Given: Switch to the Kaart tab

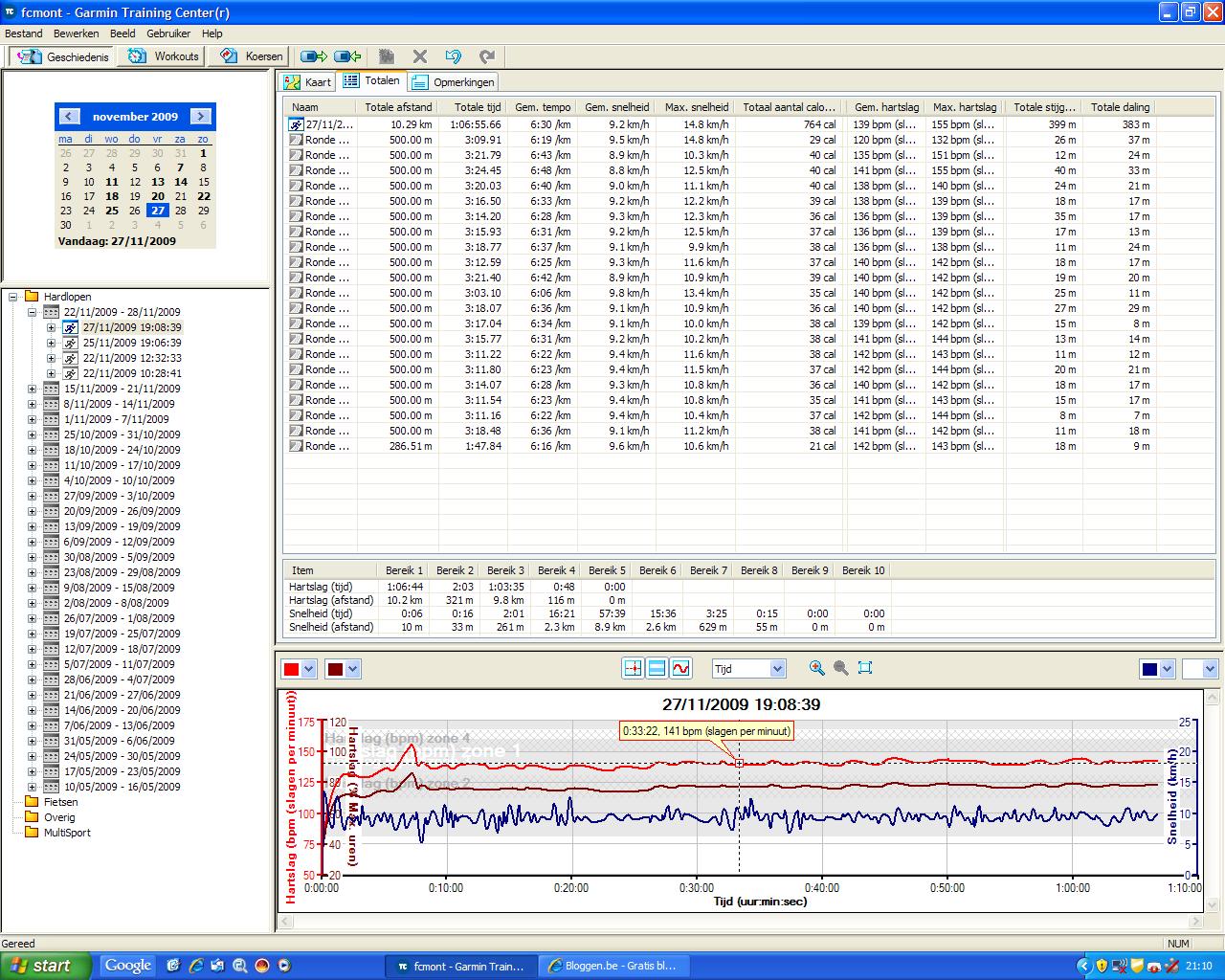Looking at the screenshot, I should (x=307, y=82).
